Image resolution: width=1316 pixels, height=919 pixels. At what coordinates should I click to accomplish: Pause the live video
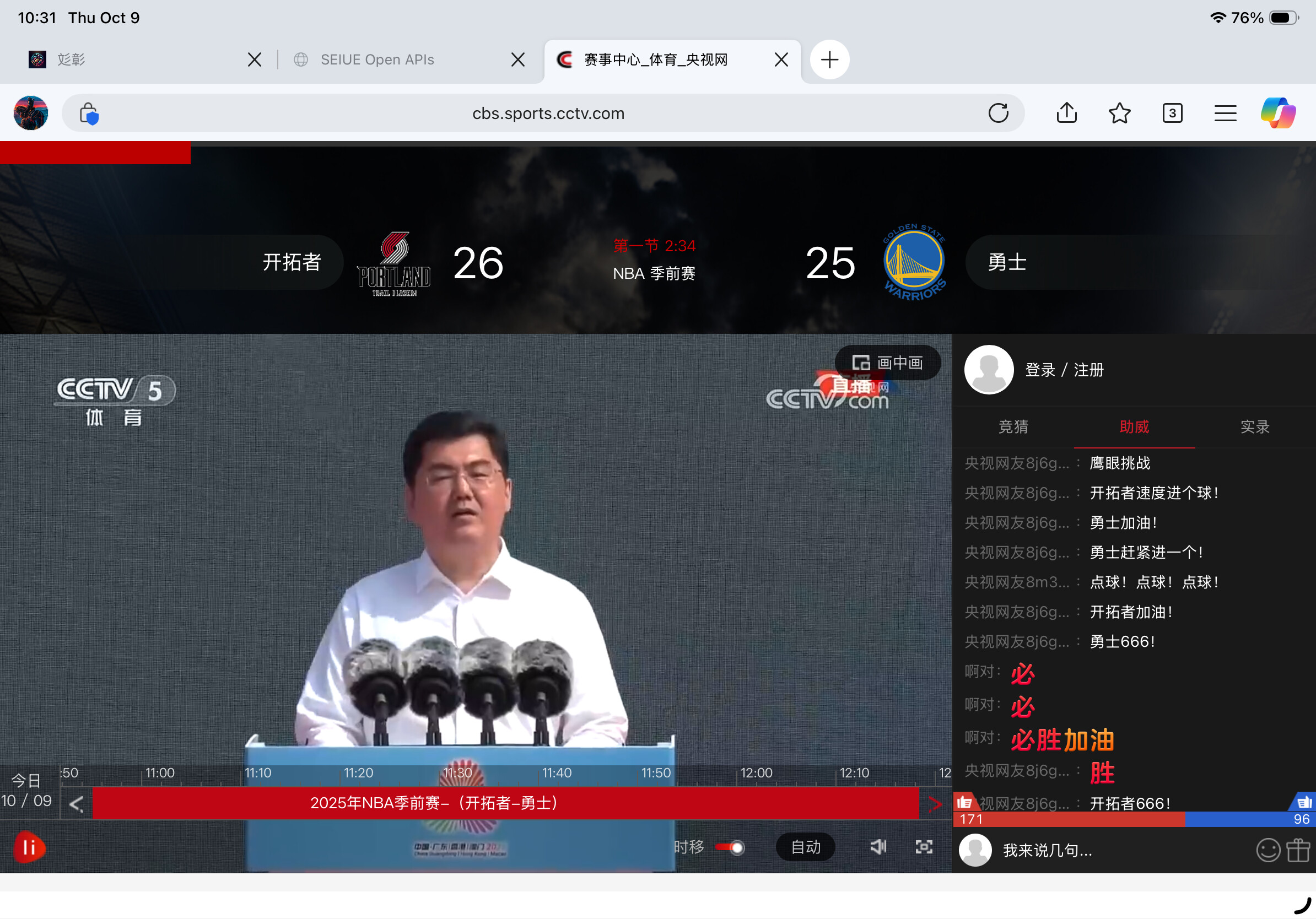point(29,847)
